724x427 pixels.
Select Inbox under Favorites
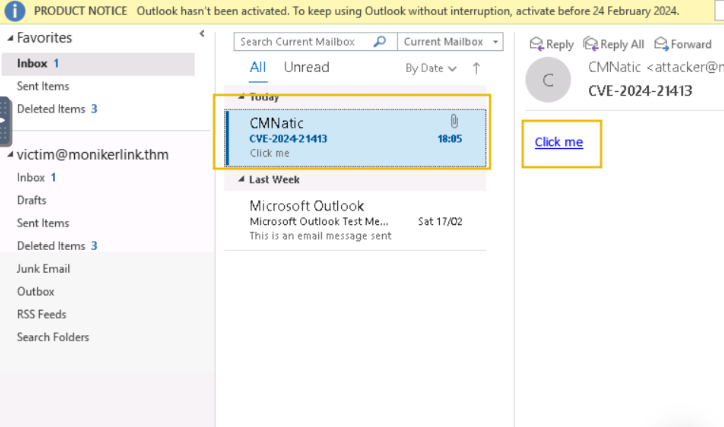98,64
